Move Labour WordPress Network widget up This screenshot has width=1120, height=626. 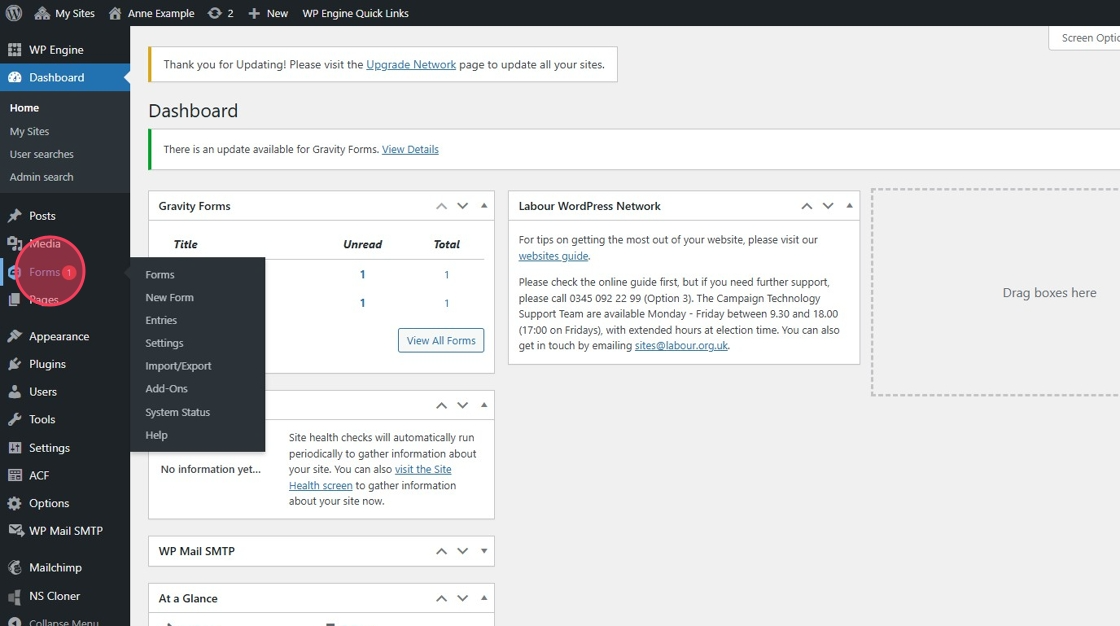(x=806, y=206)
